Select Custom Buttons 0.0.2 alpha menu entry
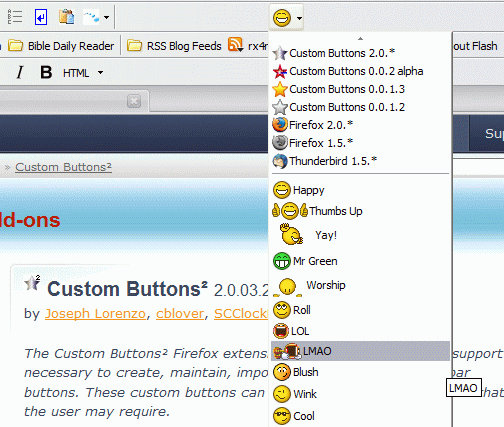Image resolution: width=504 pixels, height=427 pixels. tap(360, 71)
